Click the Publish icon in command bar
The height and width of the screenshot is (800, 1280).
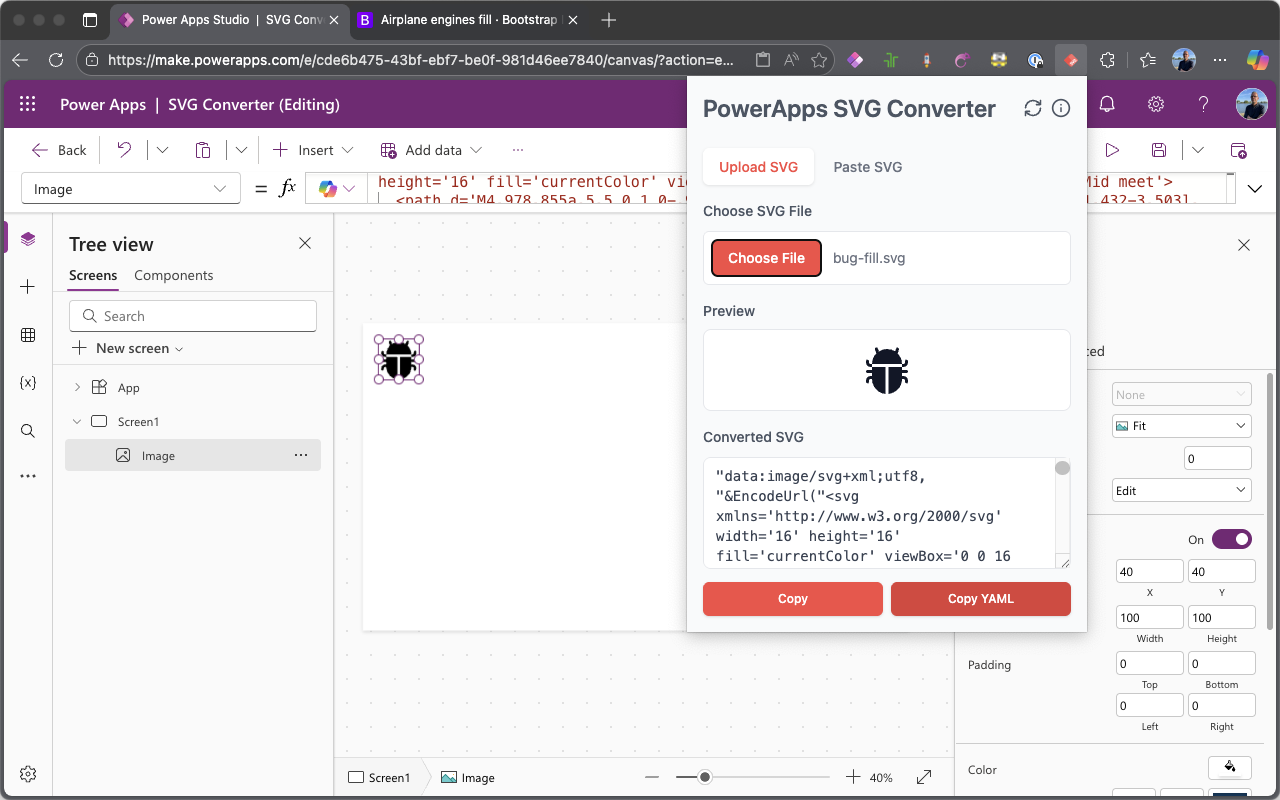coord(1238,150)
